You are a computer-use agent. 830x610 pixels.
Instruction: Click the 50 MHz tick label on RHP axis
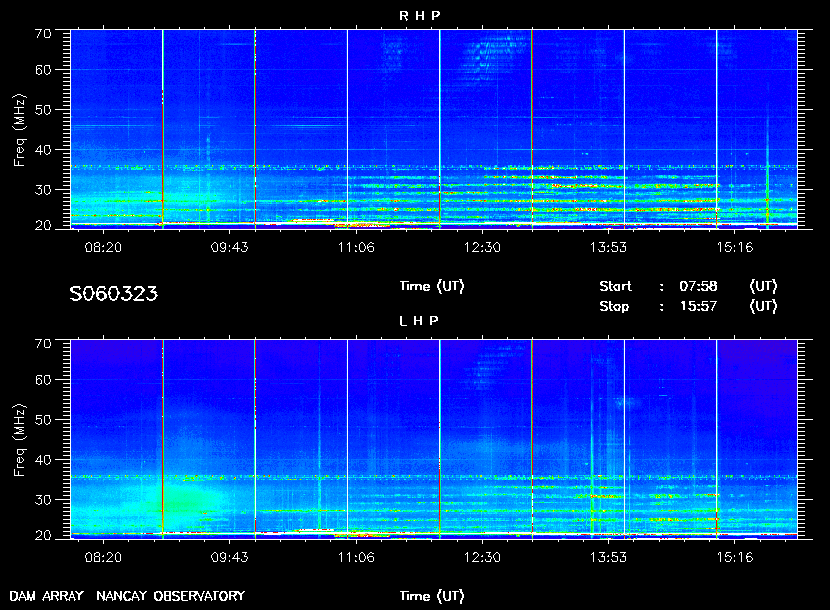(x=43, y=110)
